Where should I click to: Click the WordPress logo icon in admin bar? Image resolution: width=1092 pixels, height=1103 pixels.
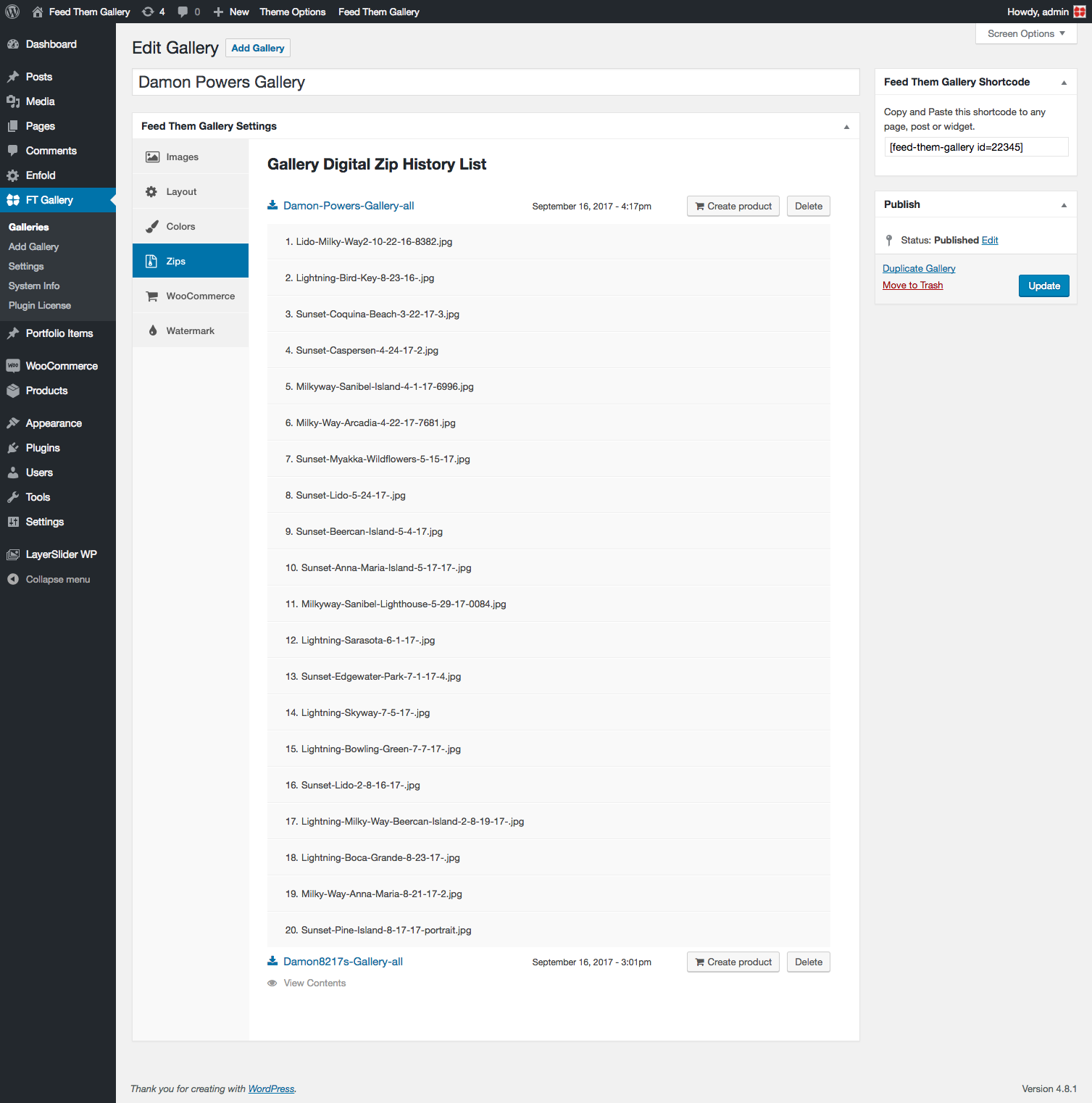[x=12, y=12]
